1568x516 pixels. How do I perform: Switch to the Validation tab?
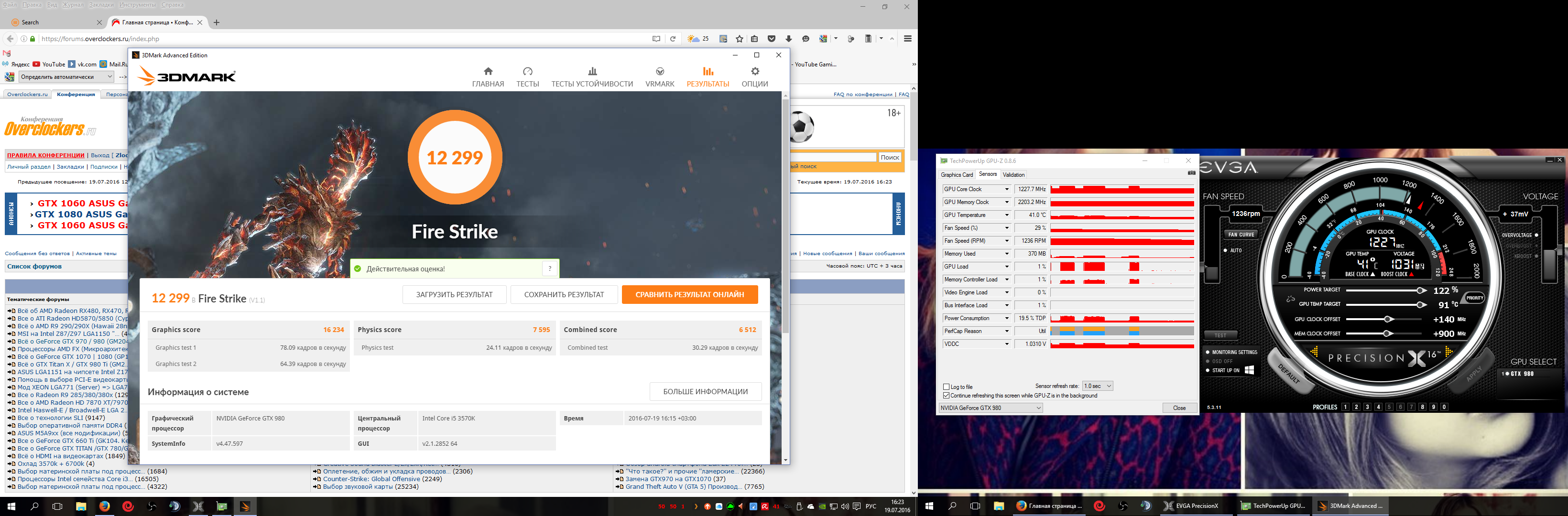[1013, 175]
